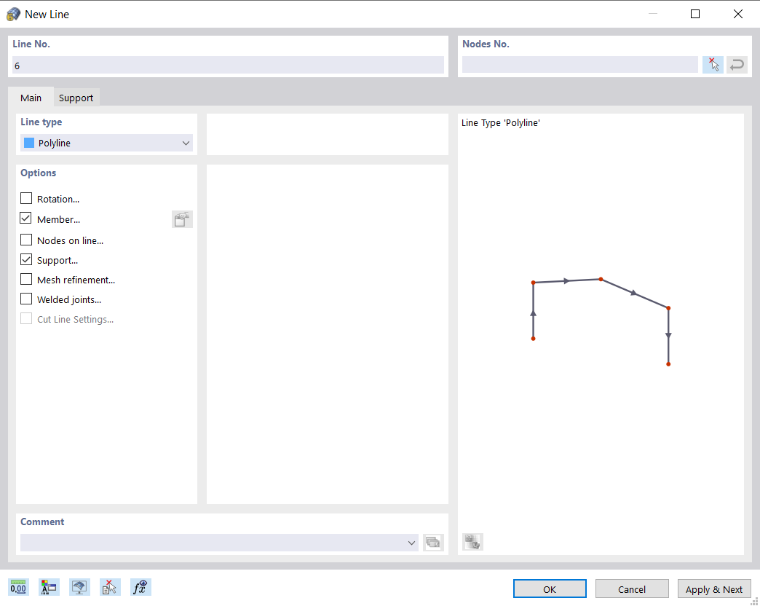Click the select nodes graphically icon

pyautogui.click(x=713, y=64)
